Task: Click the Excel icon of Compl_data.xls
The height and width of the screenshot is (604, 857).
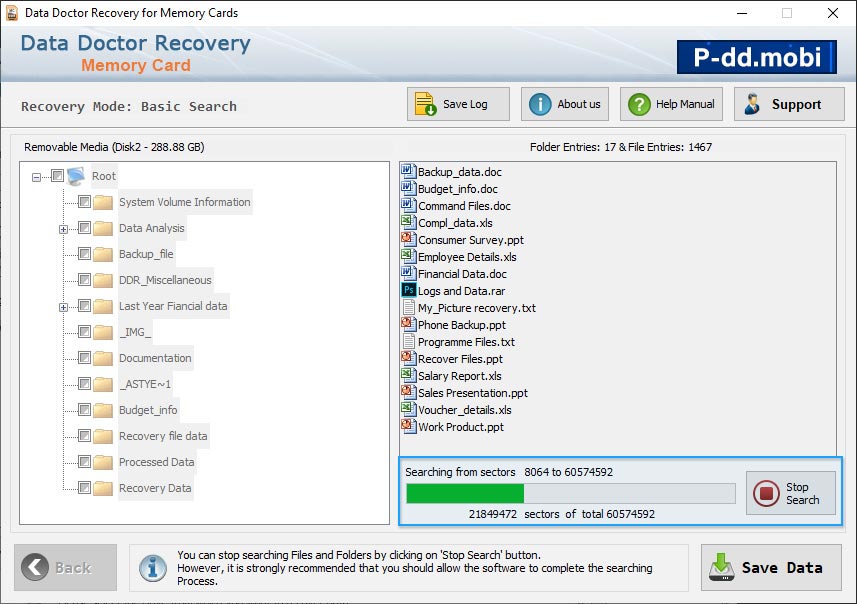Action: pos(408,222)
